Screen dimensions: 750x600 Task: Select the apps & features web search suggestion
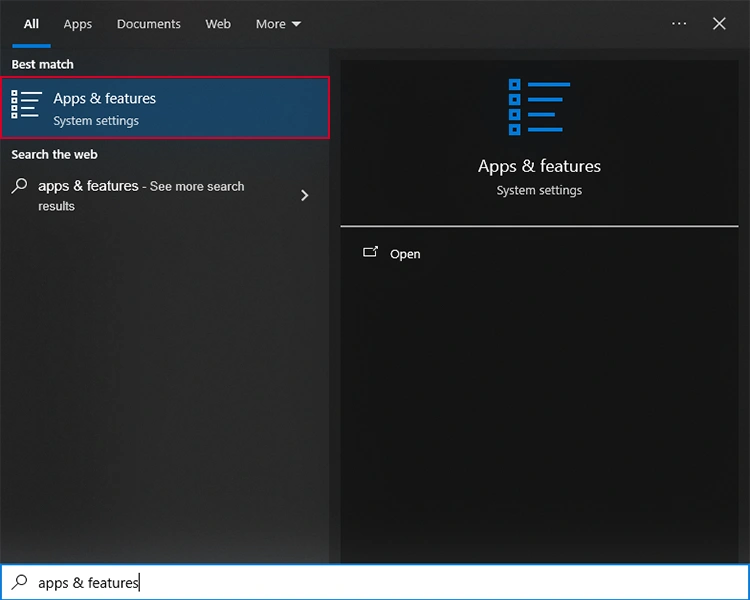tap(165, 195)
